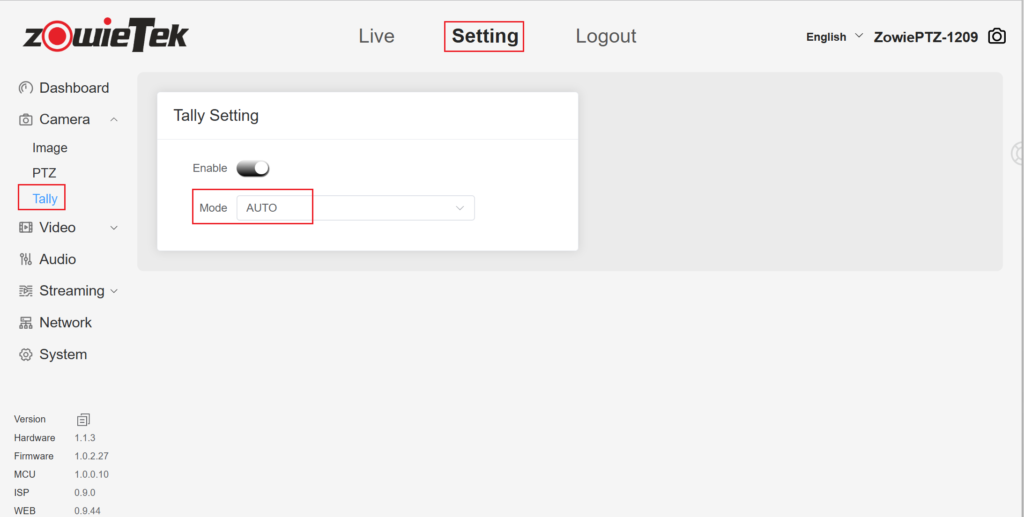The image size is (1024, 517).
Task: Collapse the Camera menu chevron
Action: pyautogui.click(x=114, y=120)
